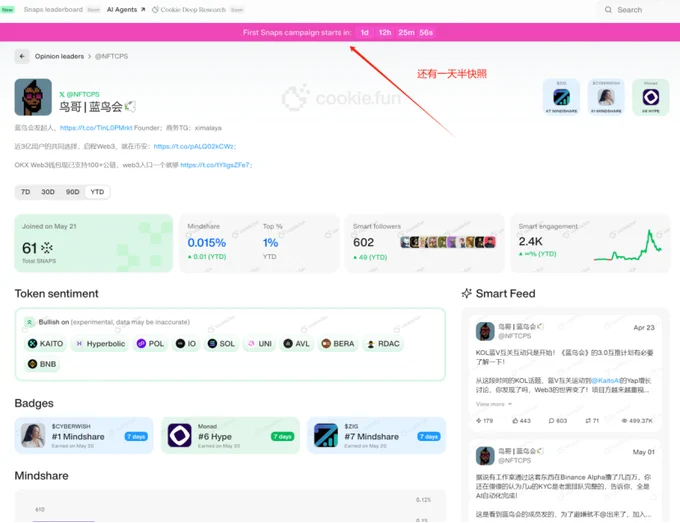Click the repost icon showing 71

pyautogui.click(x=588, y=421)
